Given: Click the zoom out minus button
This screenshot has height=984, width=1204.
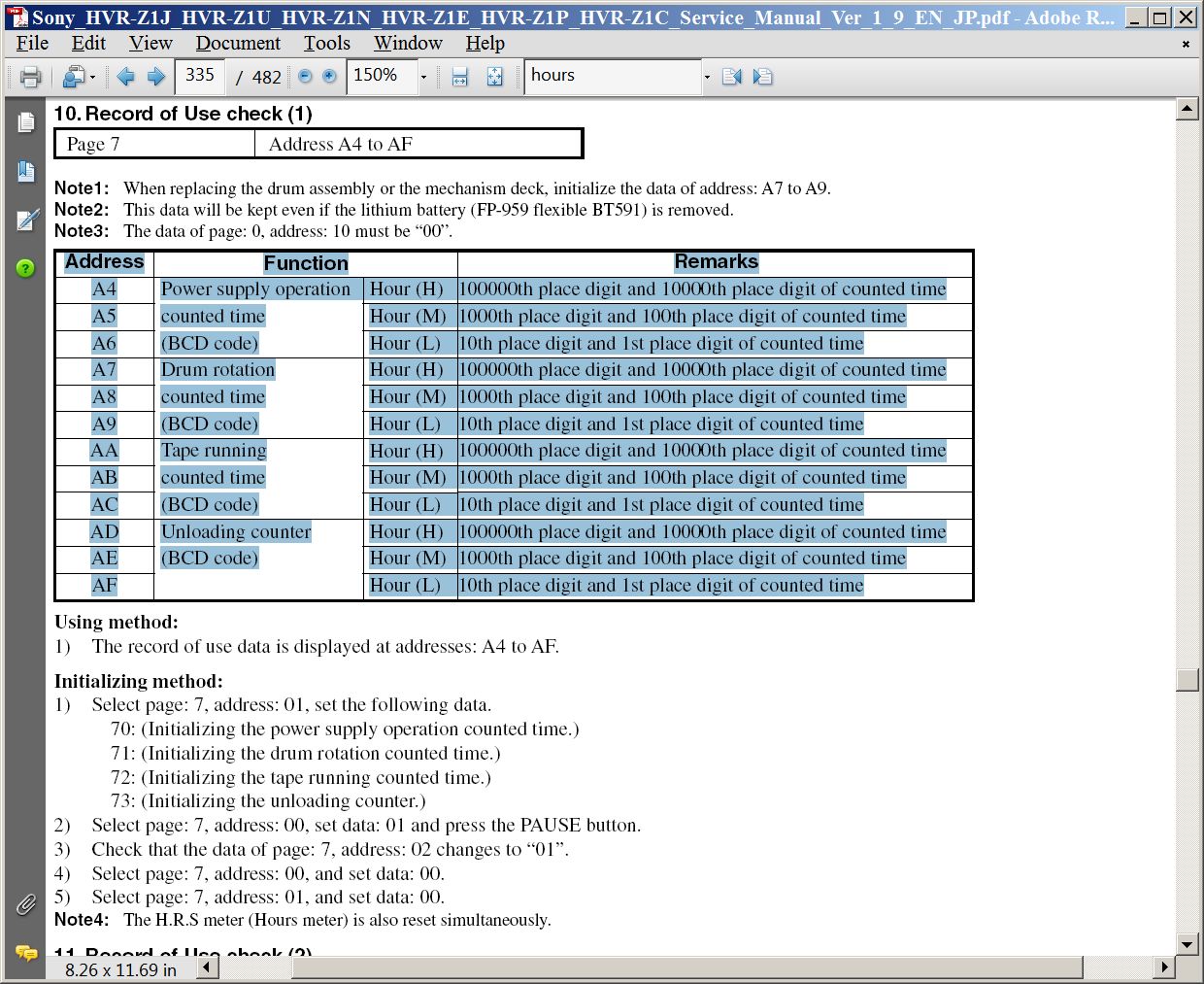Looking at the screenshot, I should click(x=305, y=77).
